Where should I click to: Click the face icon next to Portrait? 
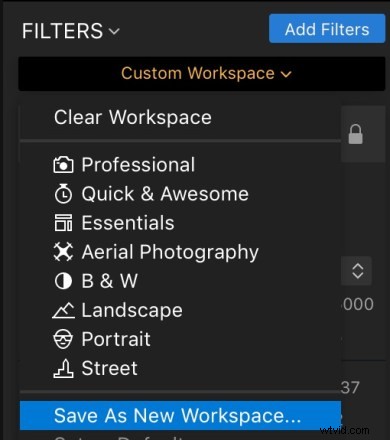(63, 339)
